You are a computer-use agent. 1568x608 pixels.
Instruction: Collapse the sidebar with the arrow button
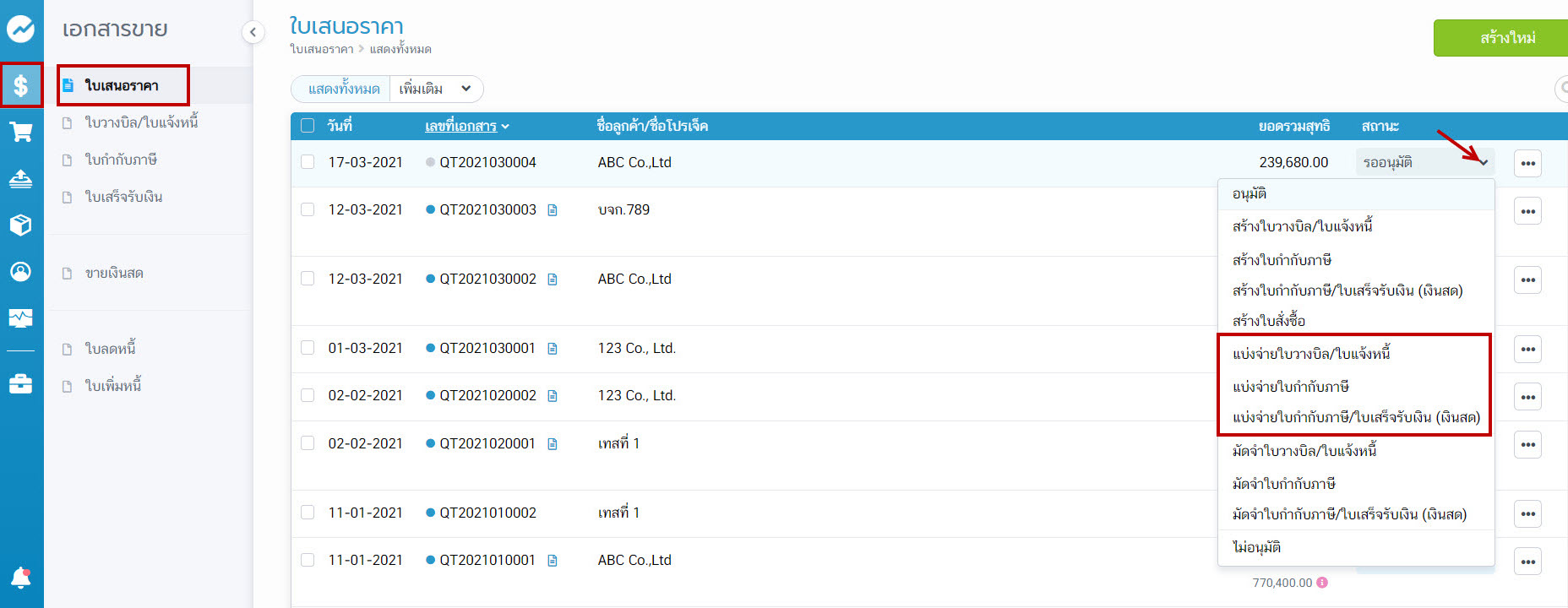point(253,32)
